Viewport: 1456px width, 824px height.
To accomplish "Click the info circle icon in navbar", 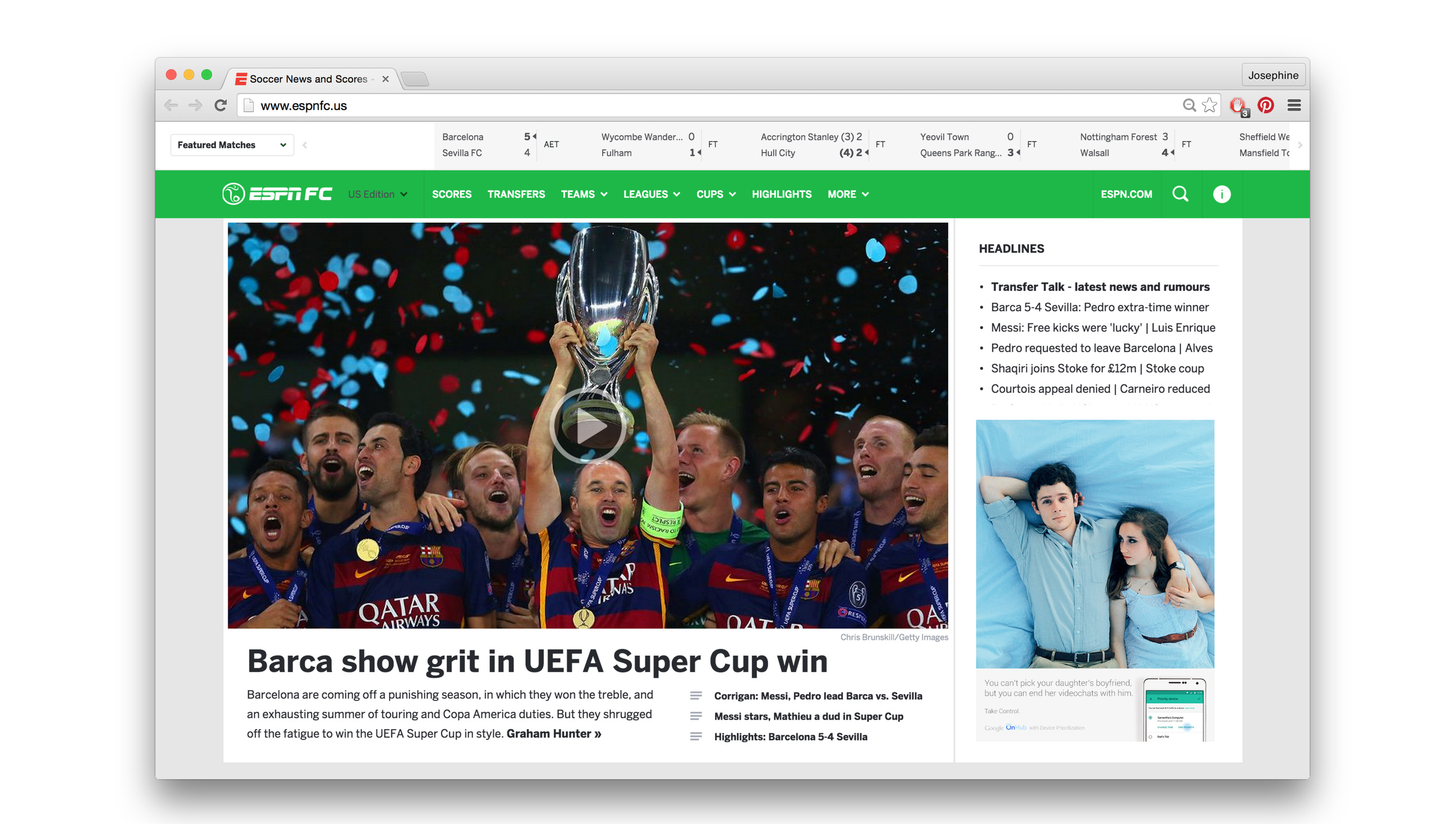I will [1221, 194].
